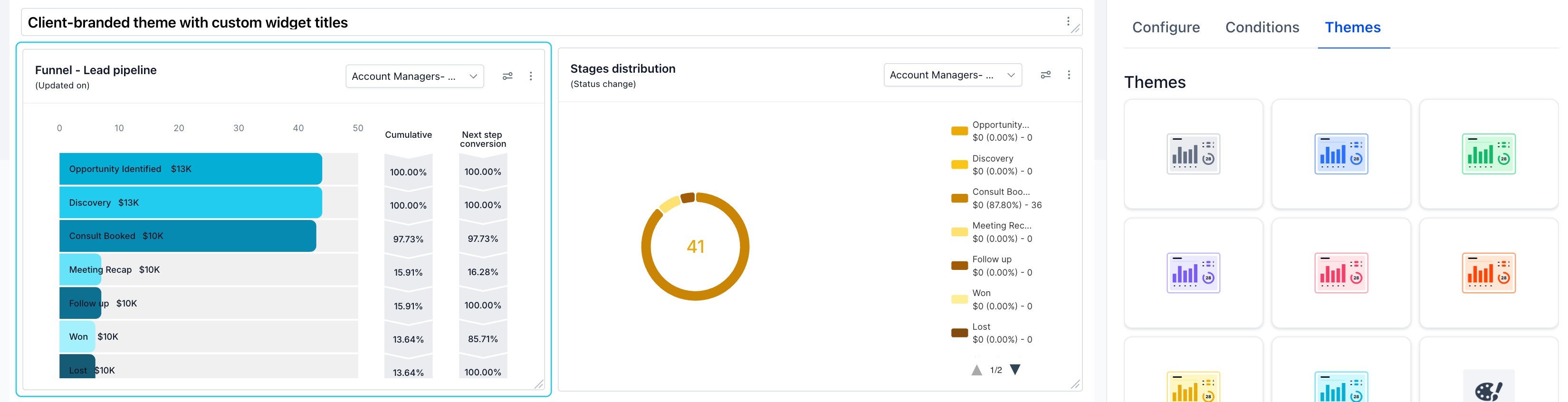Open filter settings on Funnel widget
1568x402 pixels.
507,76
